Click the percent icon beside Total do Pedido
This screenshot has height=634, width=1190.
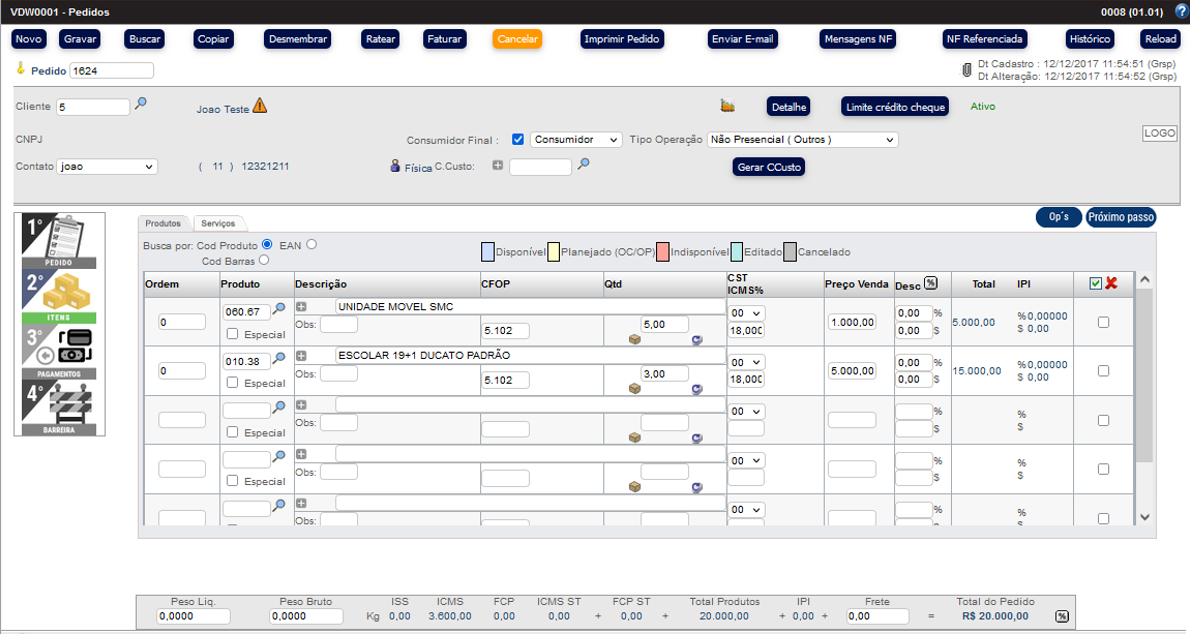tap(1061, 617)
